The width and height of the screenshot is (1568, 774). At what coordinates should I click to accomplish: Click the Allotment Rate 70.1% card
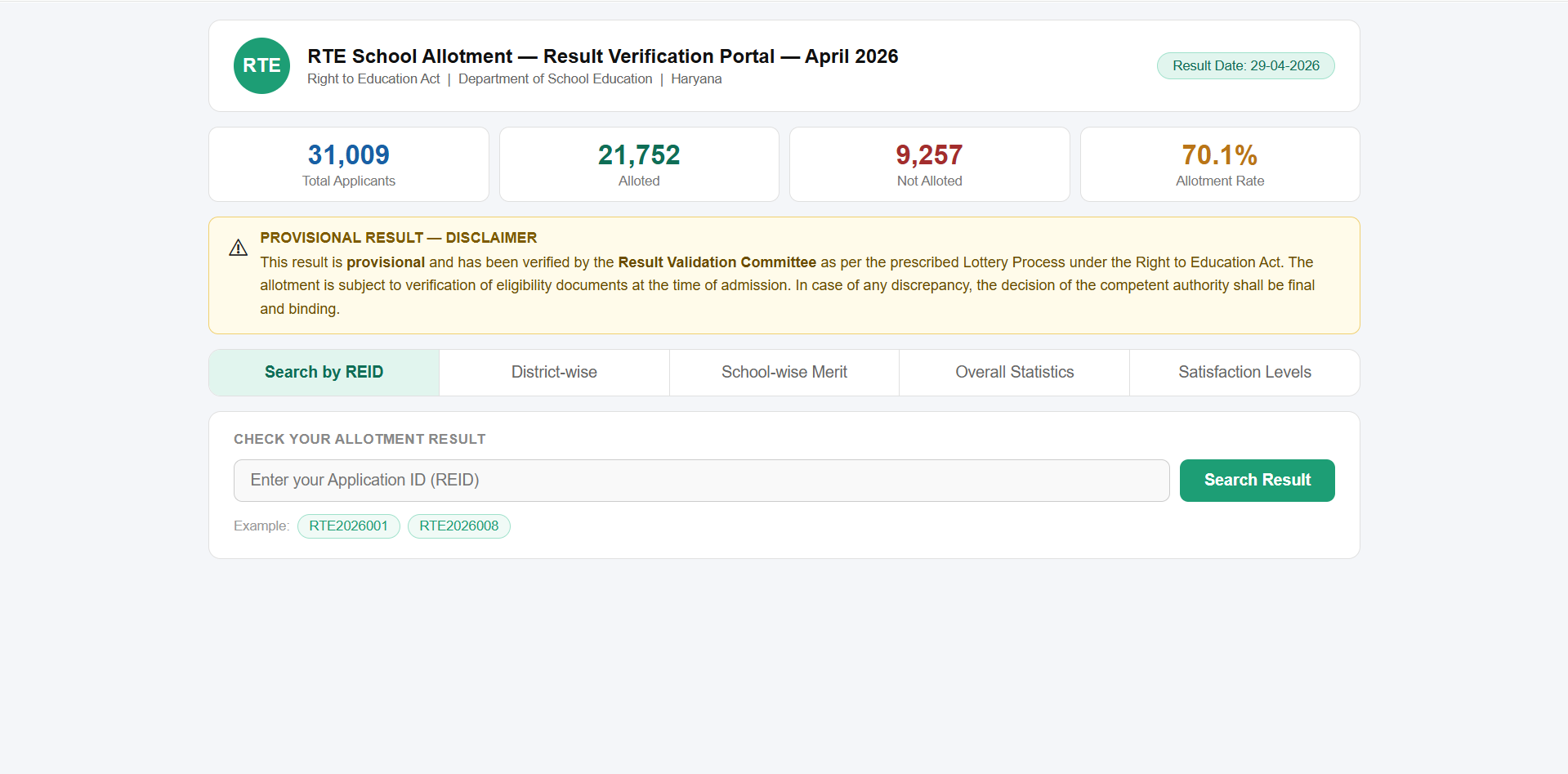1220,164
